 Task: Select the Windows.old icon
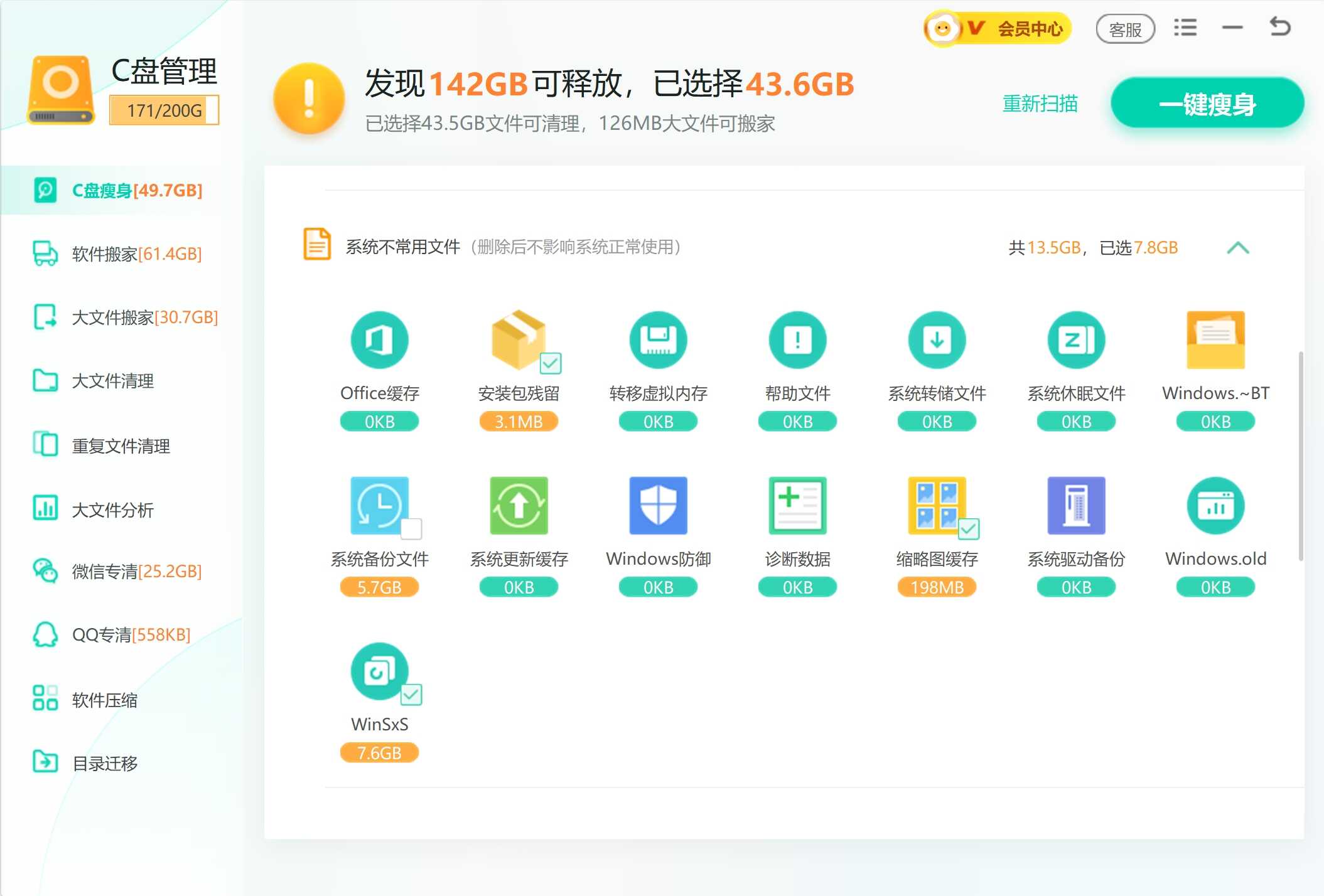point(1215,506)
